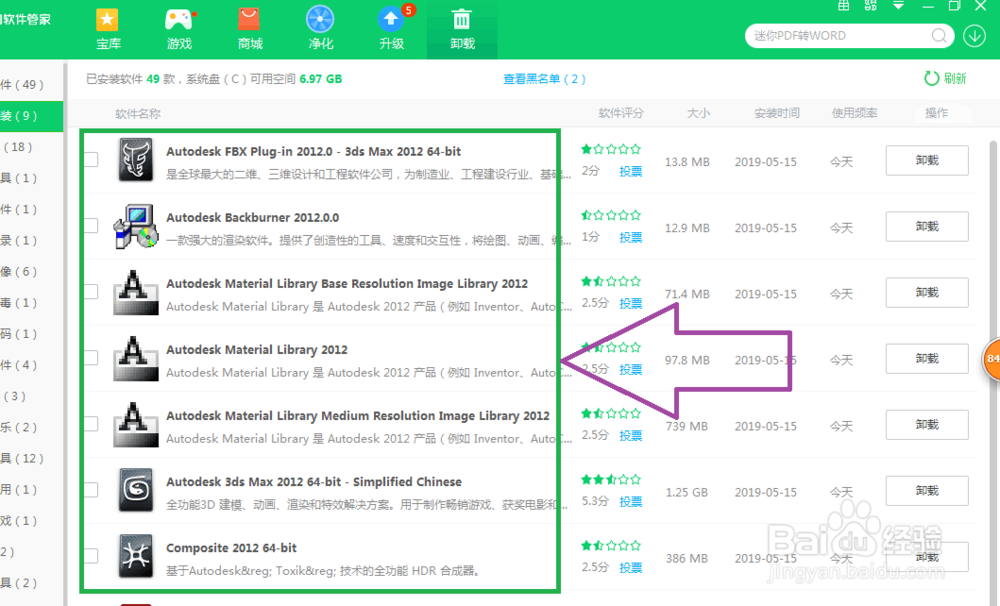Tick checkbox for Autodesk Backburner 2012.0.0
Viewport: 1000px width, 606px height.
click(92, 225)
